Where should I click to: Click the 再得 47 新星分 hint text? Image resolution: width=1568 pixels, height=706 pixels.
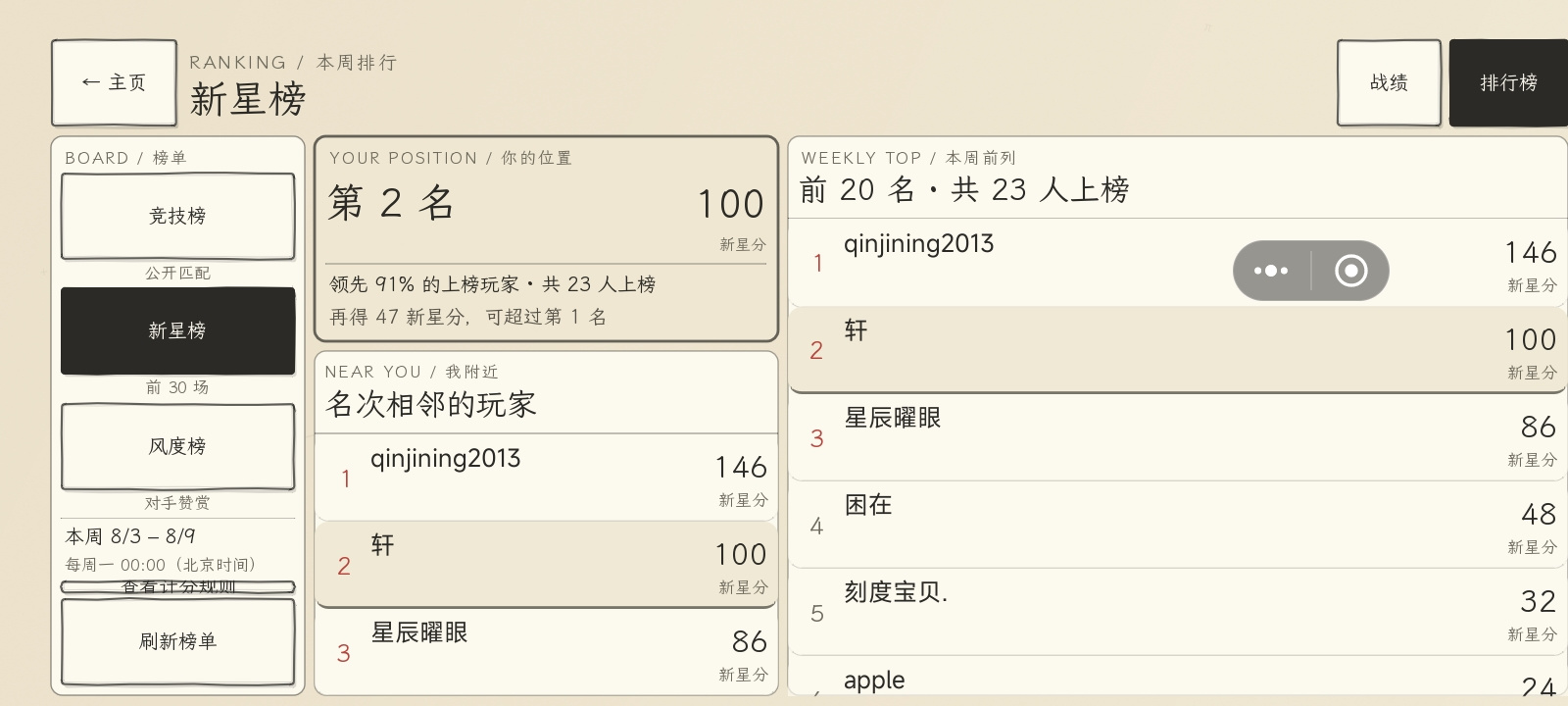[x=467, y=317]
